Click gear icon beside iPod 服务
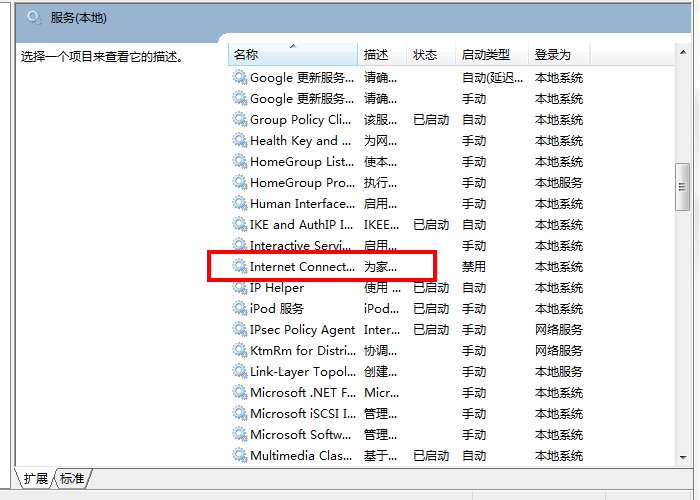The image size is (700, 500). click(240, 308)
